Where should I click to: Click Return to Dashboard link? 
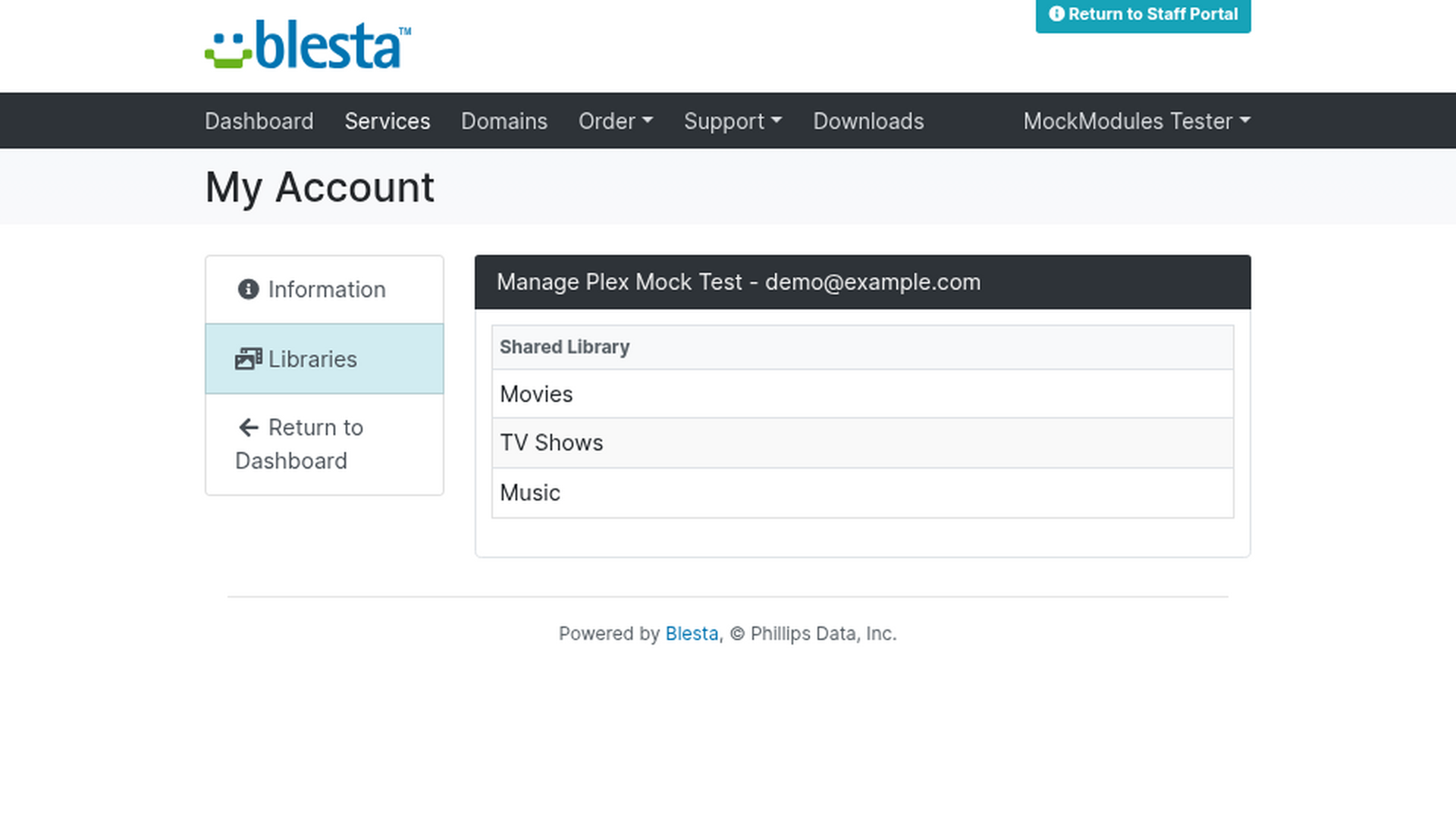point(325,444)
